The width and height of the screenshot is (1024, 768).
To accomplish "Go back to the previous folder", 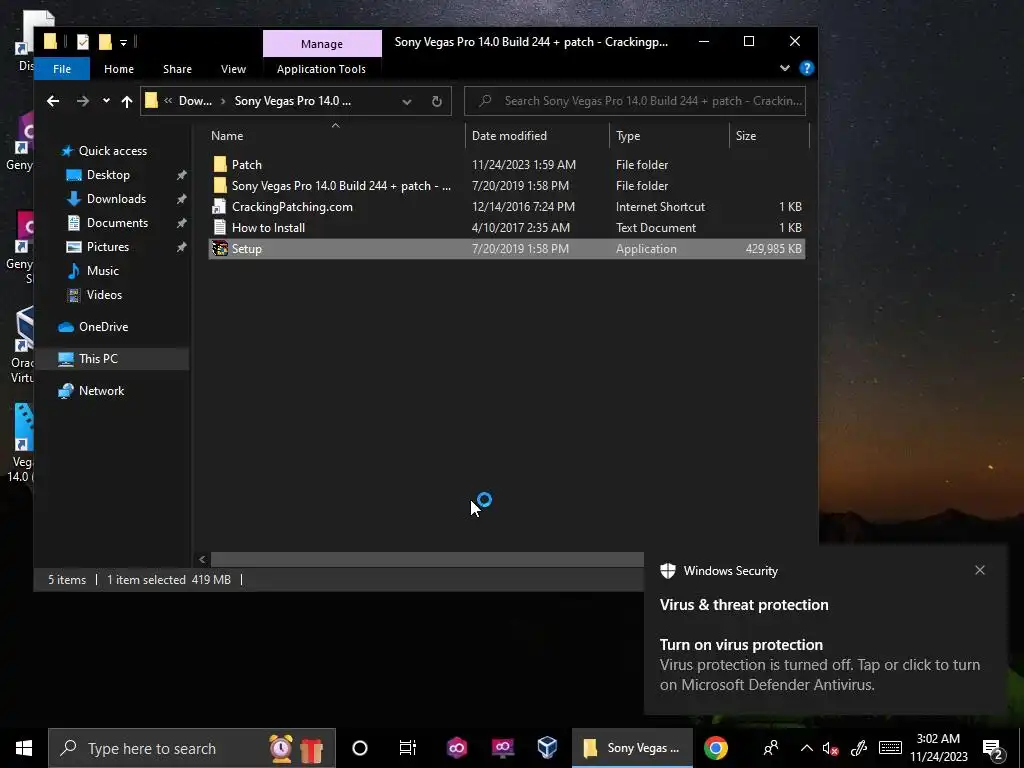I will (x=53, y=101).
